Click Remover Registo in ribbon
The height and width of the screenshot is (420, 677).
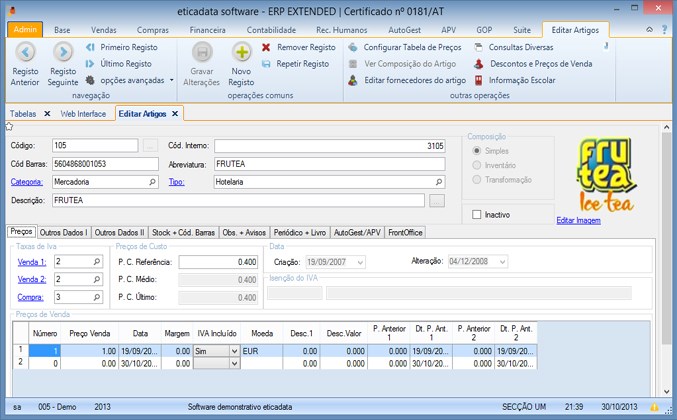click(x=300, y=47)
